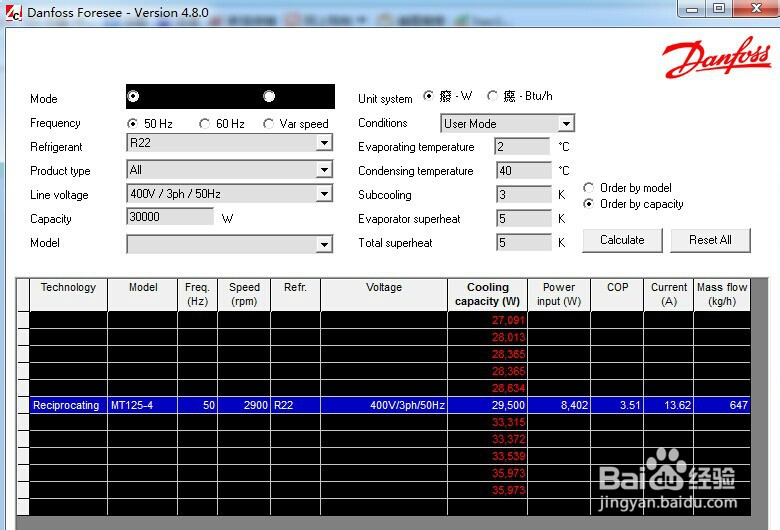The image size is (780, 530).
Task: Click the 3.51 COP cell
Action: click(617, 405)
